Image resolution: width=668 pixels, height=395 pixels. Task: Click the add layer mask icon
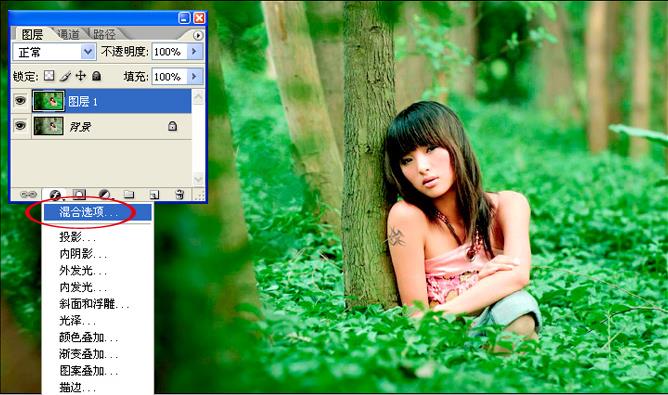[79, 195]
